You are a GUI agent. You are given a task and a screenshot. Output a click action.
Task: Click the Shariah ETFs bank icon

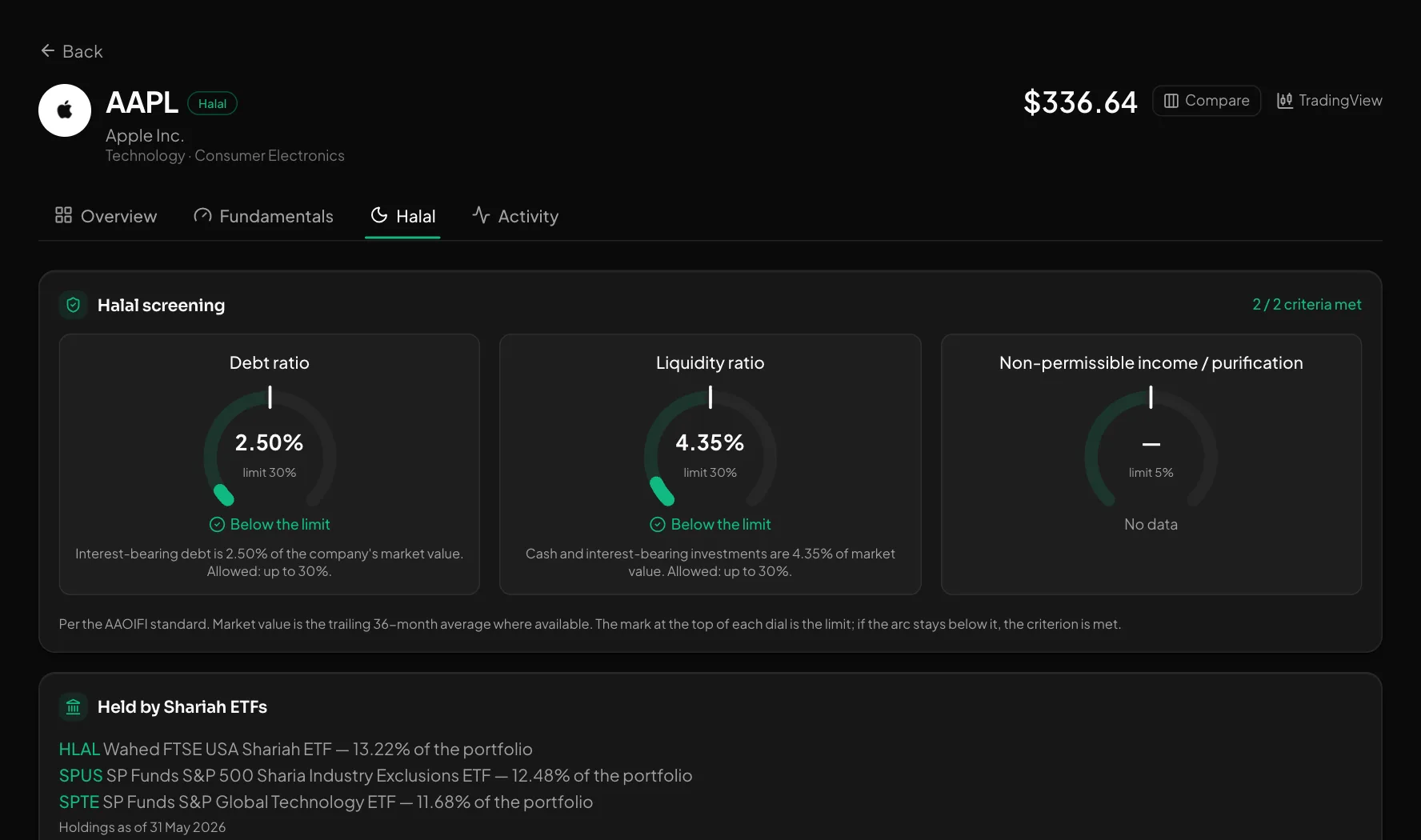(74, 707)
